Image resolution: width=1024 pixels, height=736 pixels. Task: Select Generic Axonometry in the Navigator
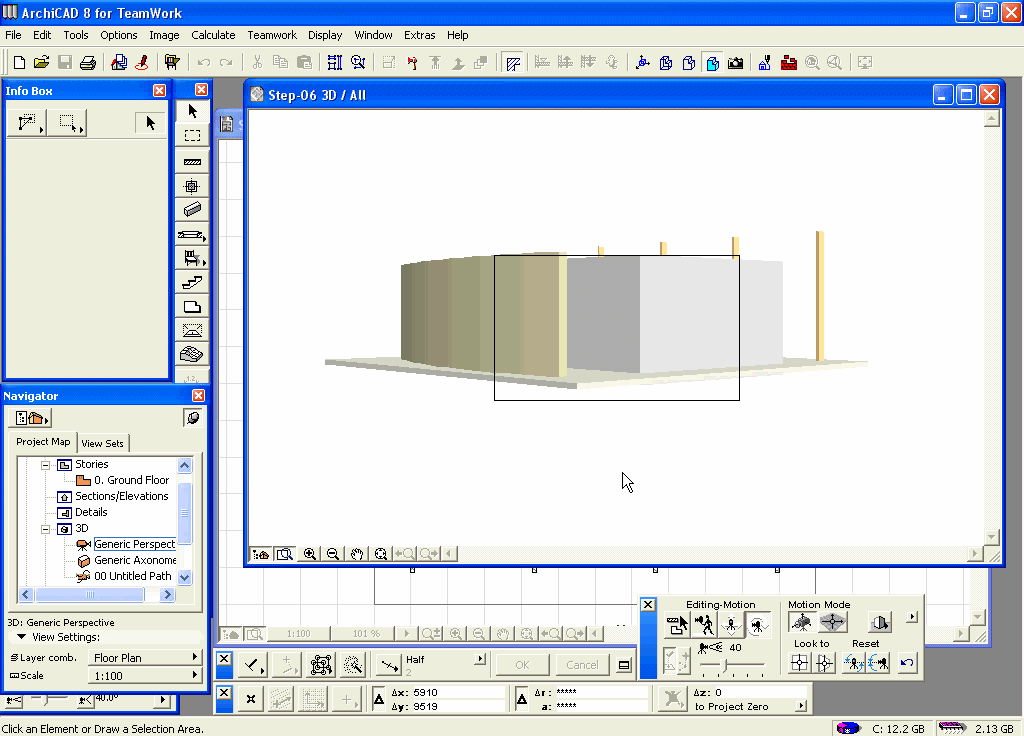click(135, 561)
